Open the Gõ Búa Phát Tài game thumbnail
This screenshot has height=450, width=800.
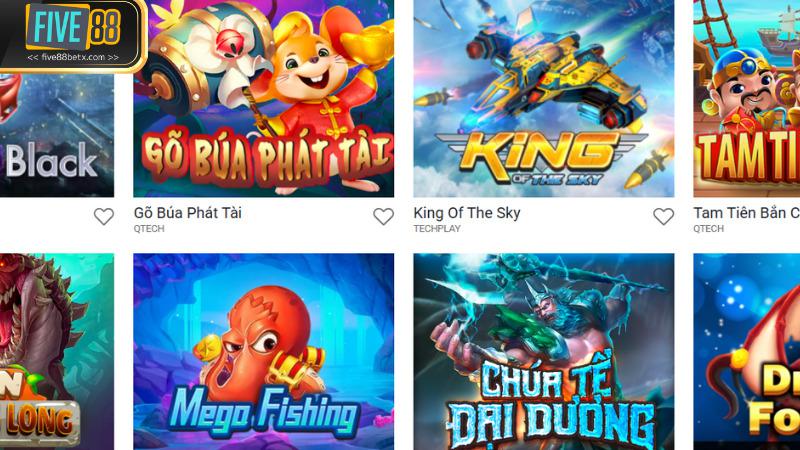pos(263,98)
